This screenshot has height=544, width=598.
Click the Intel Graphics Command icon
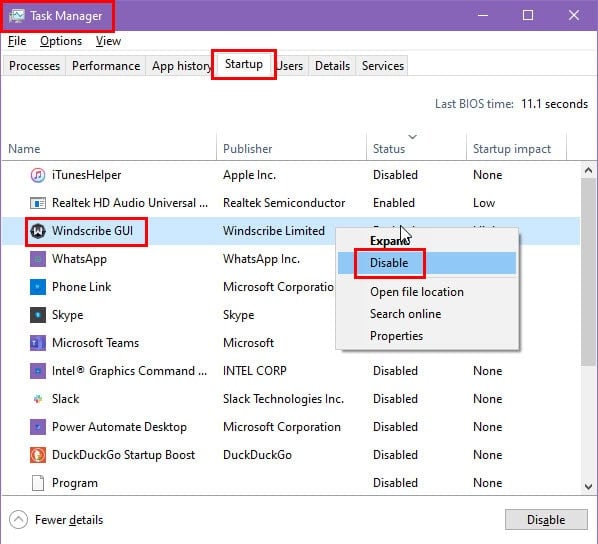(38, 371)
